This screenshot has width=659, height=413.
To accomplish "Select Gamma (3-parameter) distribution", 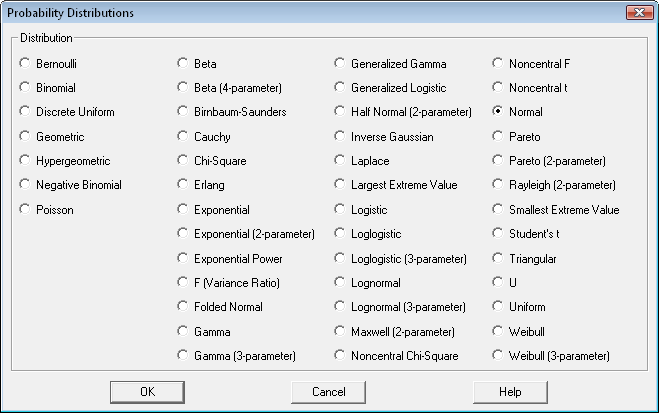I will [x=183, y=356].
